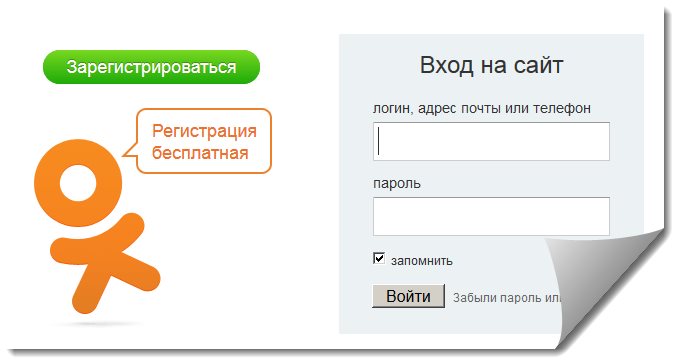Image resolution: width=679 pixels, height=364 pixels.
Task: Click the запомнить checkbox label text
Action: (x=421, y=261)
